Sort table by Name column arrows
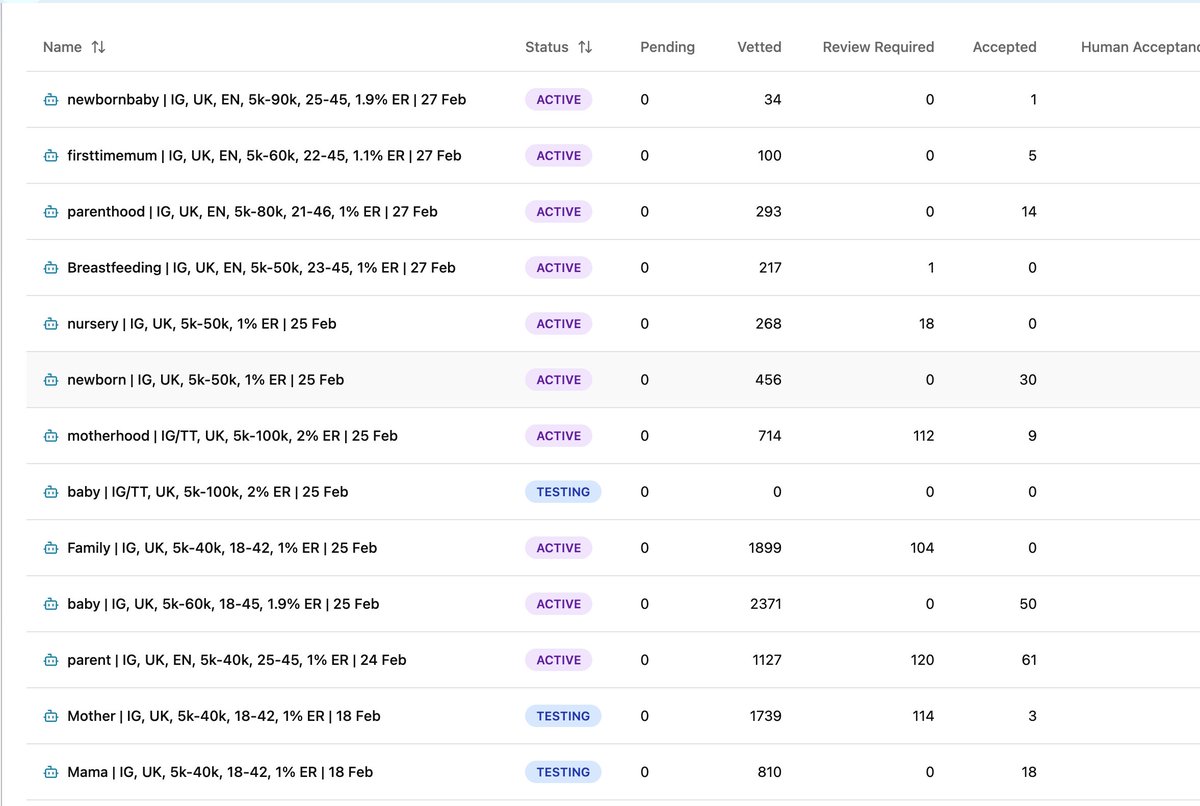The width and height of the screenshot is (1200, 806). 98,47
